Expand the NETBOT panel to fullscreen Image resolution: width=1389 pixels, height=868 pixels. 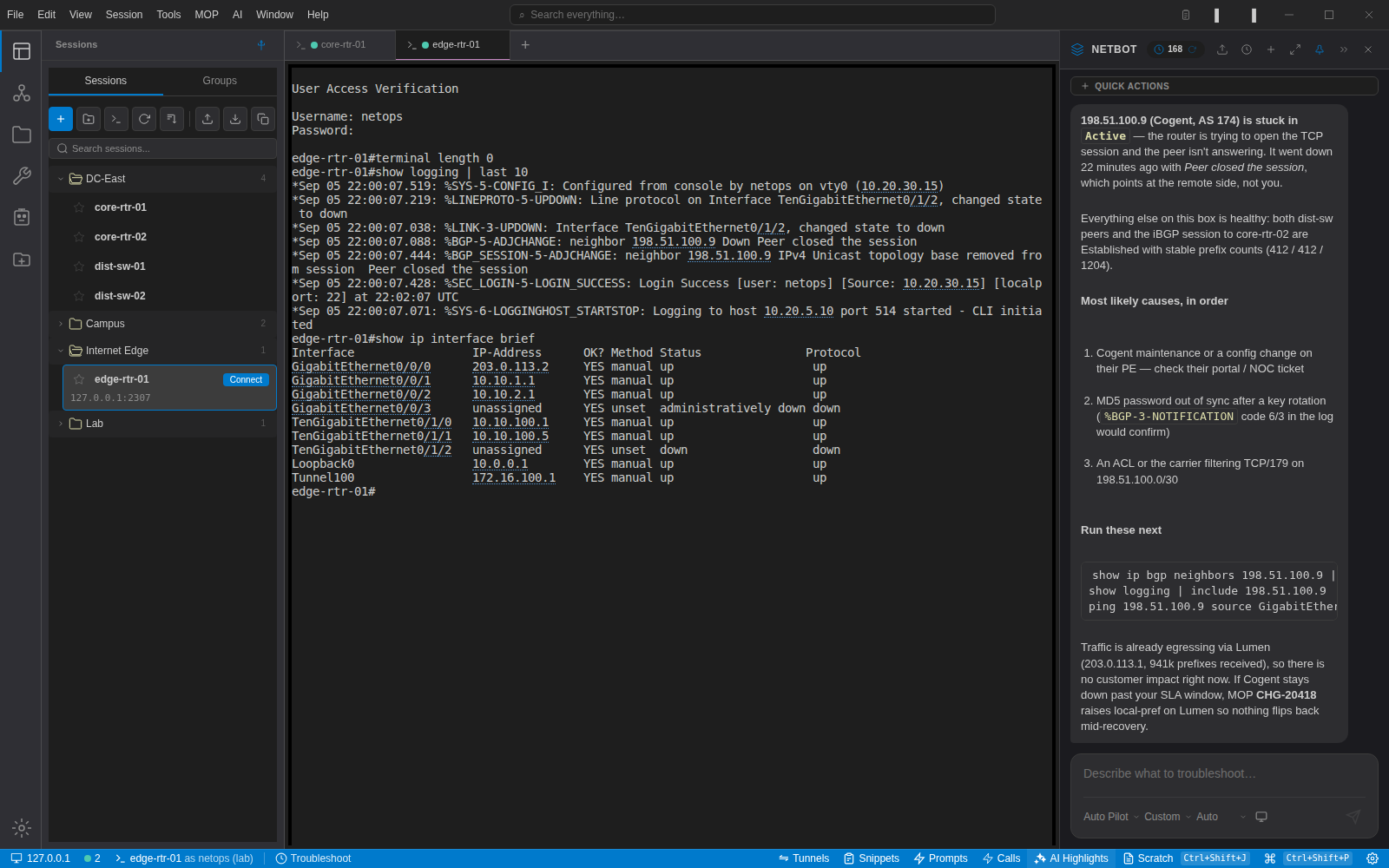pyautogui.click(x=1295, y=49)
